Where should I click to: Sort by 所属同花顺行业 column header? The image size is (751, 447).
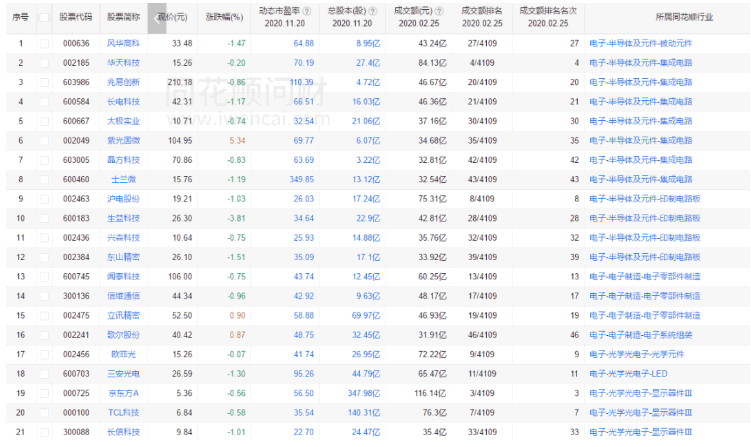click(x=684, y=17)
